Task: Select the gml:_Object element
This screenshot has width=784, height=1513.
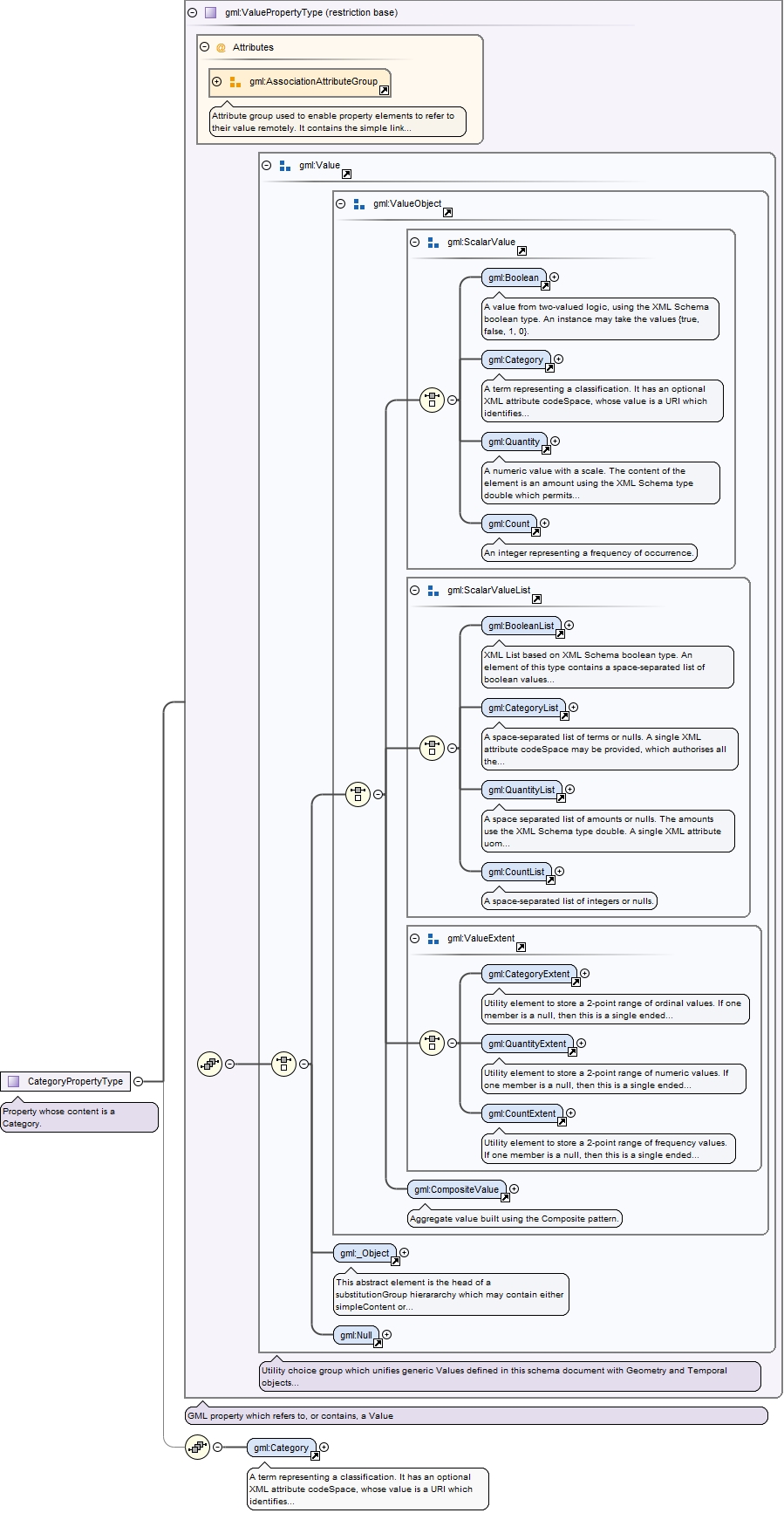Action: coord(365,1253)
